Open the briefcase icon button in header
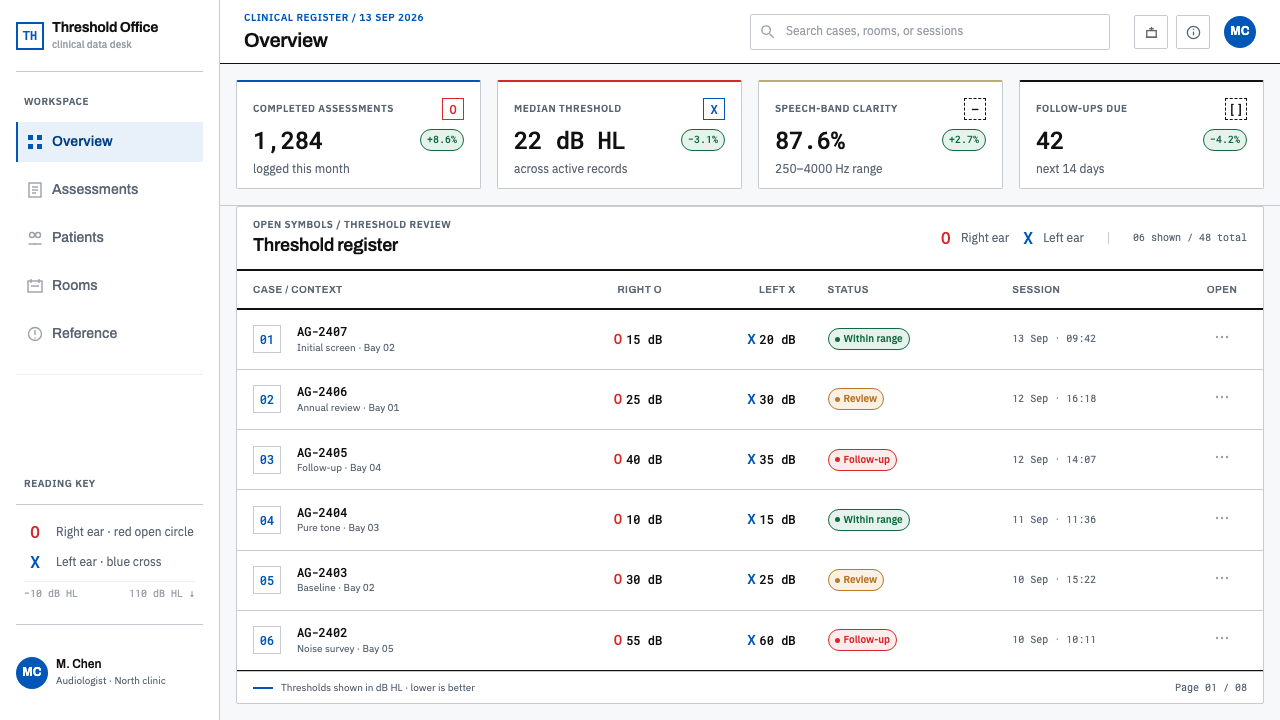This screenshot has height=720, width=1280. [1151, 32]
